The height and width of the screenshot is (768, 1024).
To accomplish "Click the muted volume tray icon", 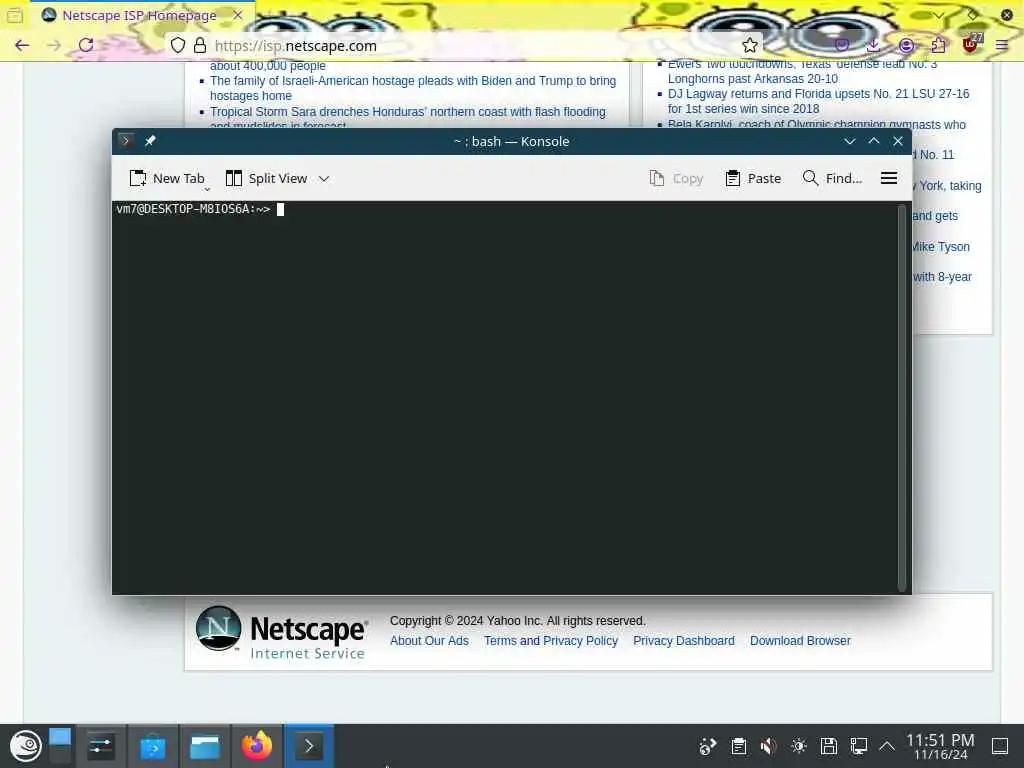I will [769, 746].
